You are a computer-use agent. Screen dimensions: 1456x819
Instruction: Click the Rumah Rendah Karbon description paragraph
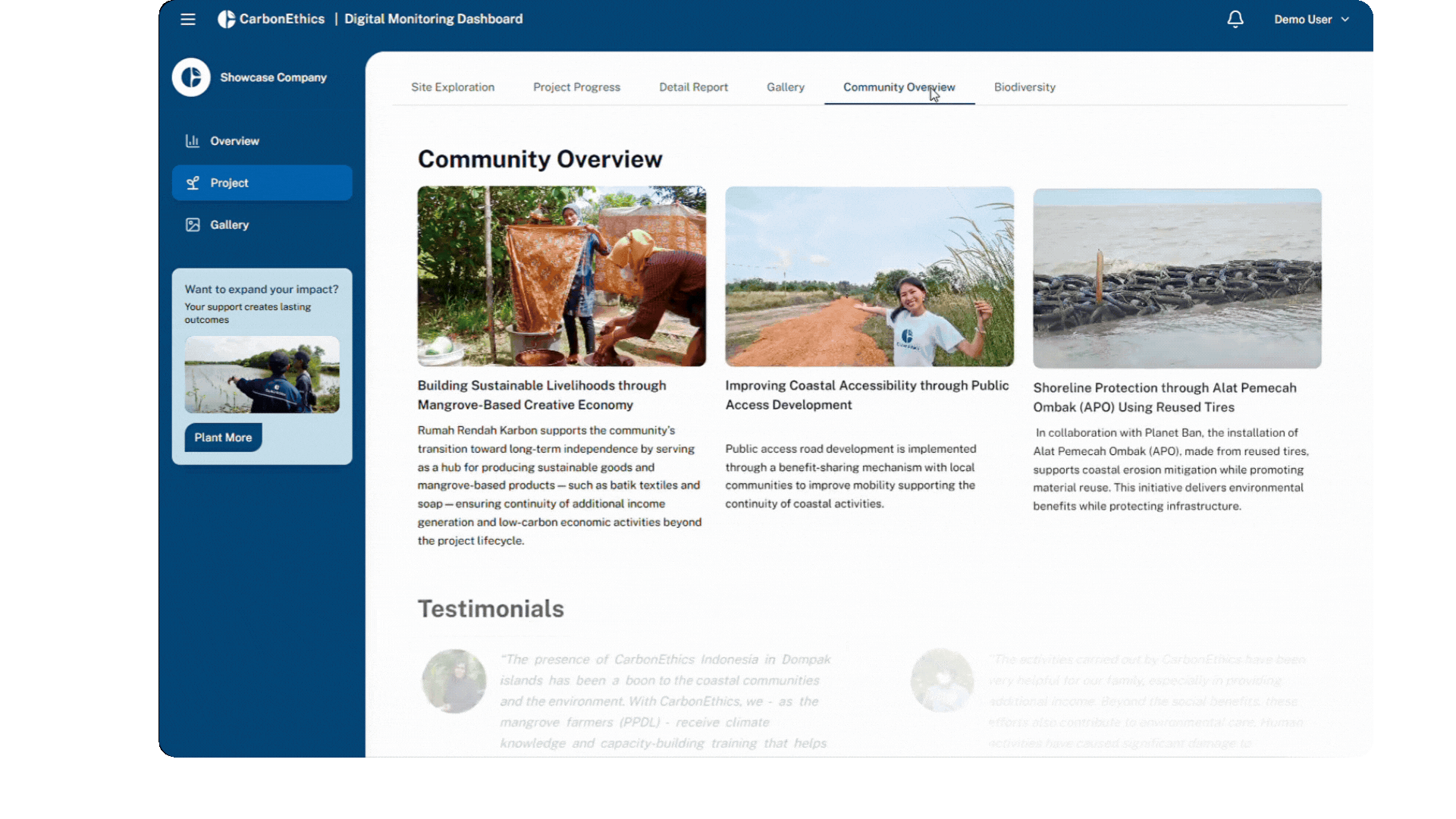click(560, 485)
